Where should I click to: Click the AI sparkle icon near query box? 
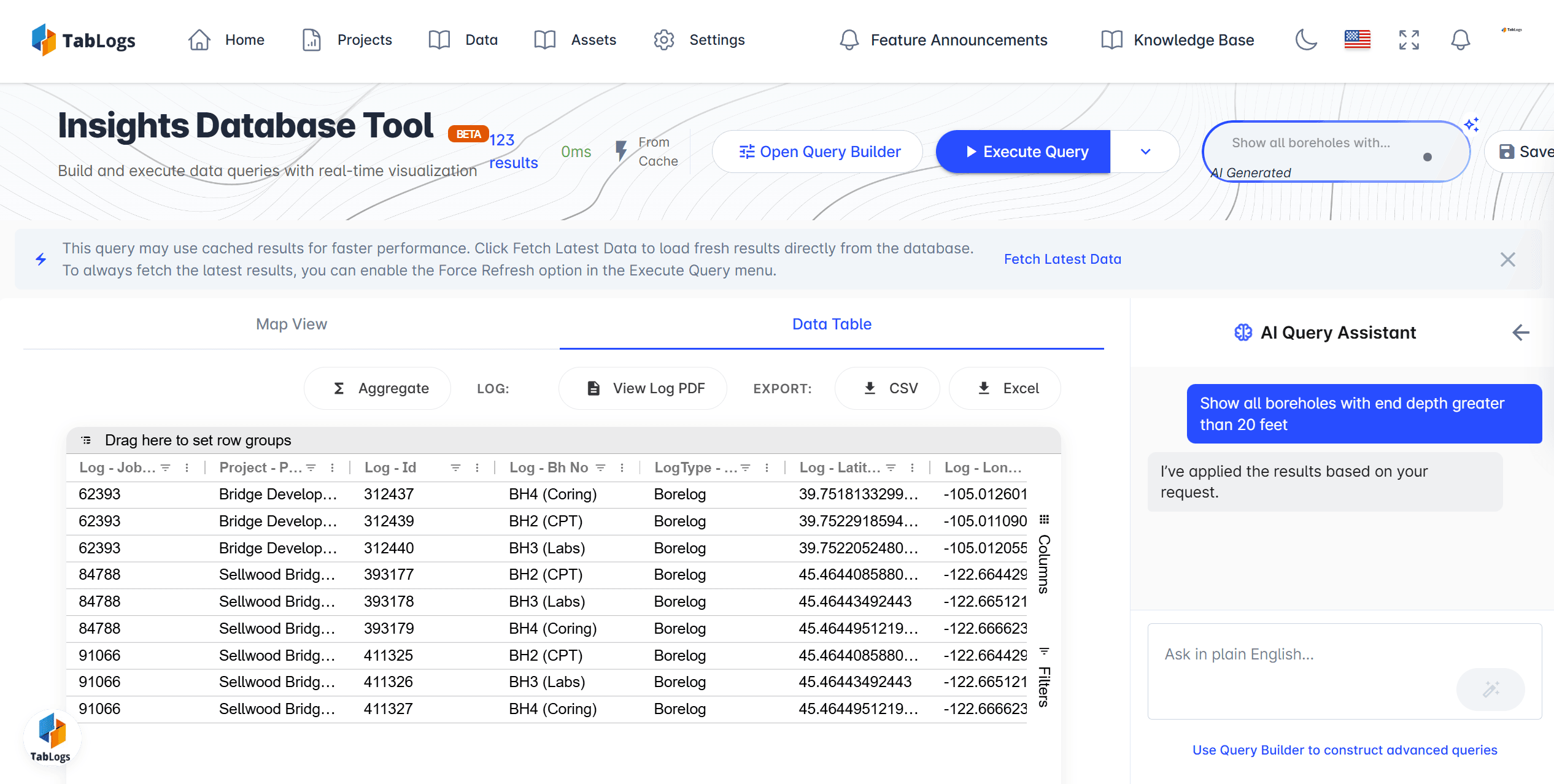[1471, 125]
